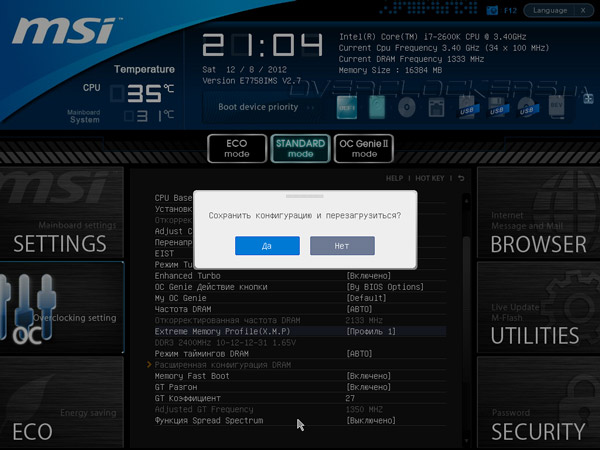
Task: Open the SECURITY password panel
Action: [538, 402]
